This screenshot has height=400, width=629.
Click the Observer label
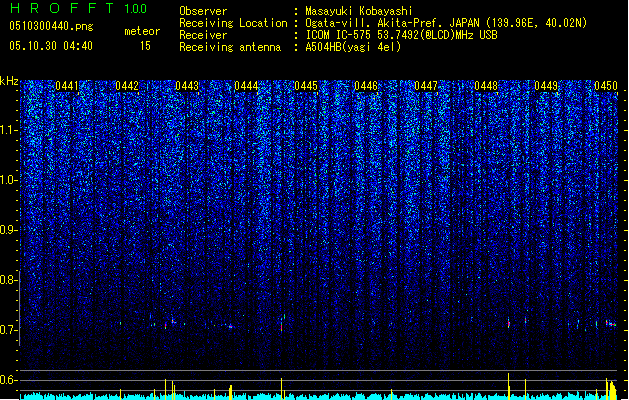pyautogui.click(x=203, y=11)
